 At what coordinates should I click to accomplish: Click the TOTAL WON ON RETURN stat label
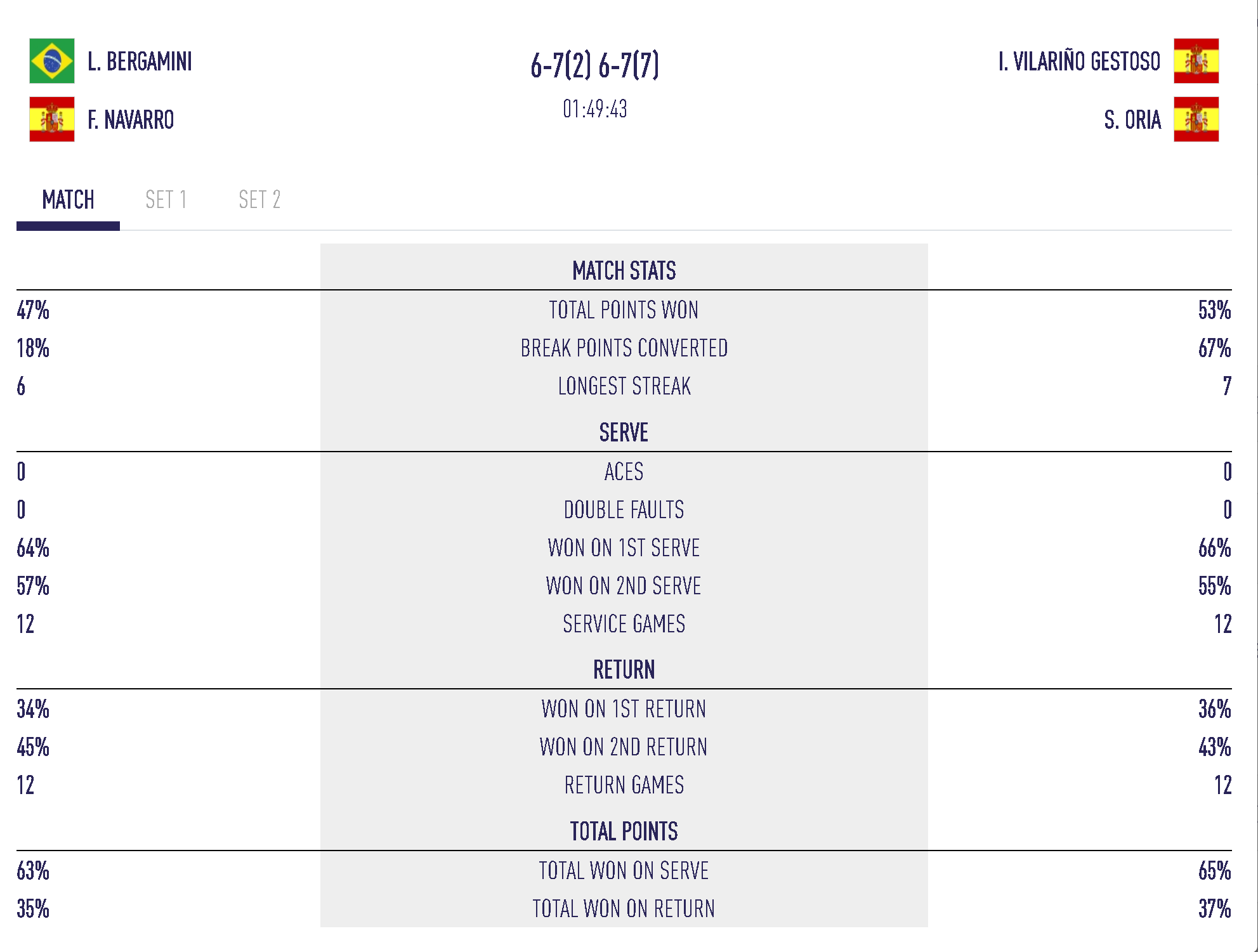(x=624, y=909)
